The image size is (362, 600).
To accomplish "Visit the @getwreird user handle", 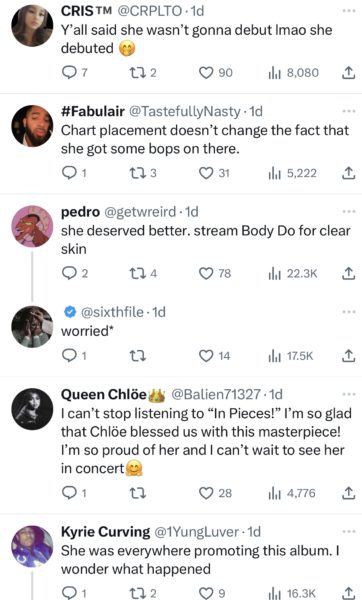I will click(x=140, y=212).
